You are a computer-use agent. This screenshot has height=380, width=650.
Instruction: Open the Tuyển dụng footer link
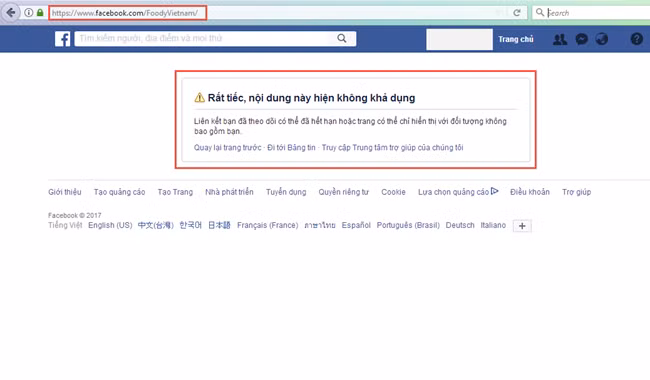point(286,192)
